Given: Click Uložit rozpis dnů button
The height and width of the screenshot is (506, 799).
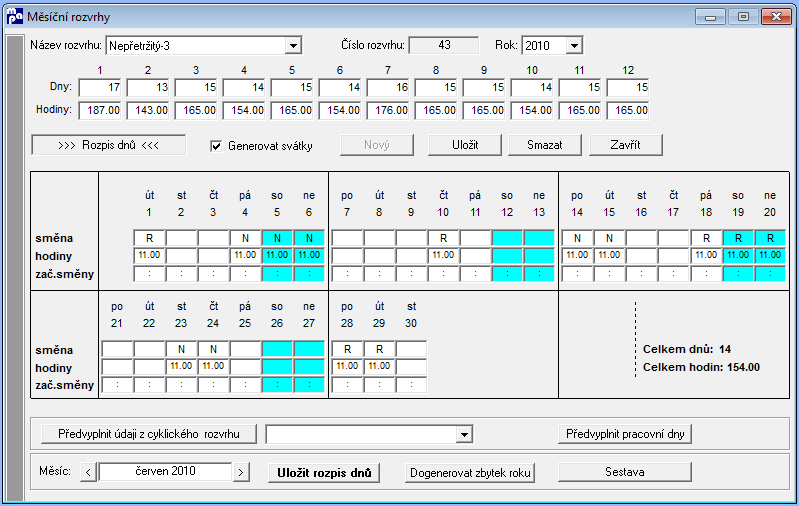Looking at the screenshot, I should (x=324, y=473).
